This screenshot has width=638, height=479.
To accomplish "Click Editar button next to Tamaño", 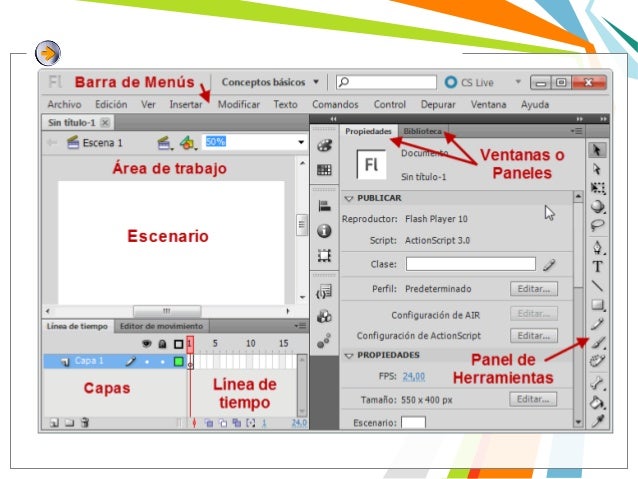I will (x=533, y=399).
